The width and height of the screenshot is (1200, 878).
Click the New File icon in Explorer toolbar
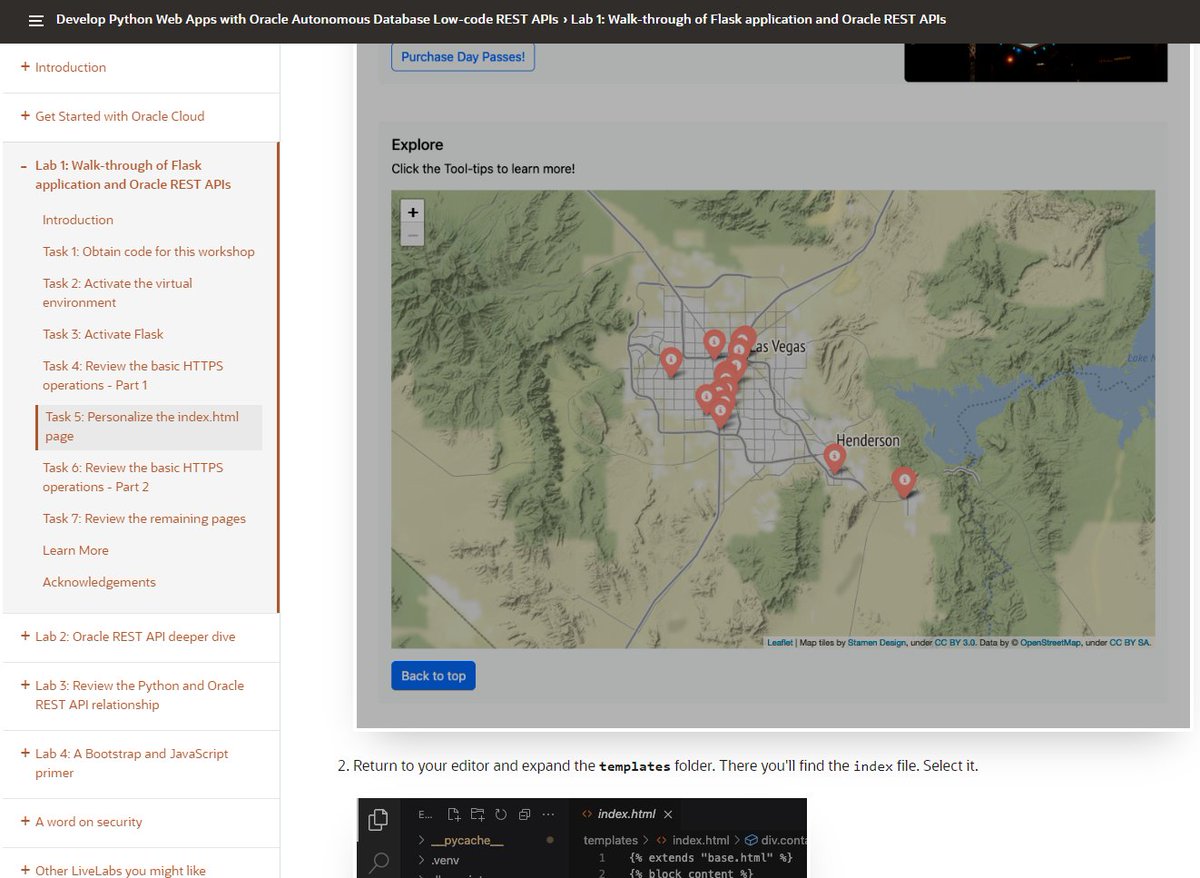pyautogui.click(x=456, y=814)
